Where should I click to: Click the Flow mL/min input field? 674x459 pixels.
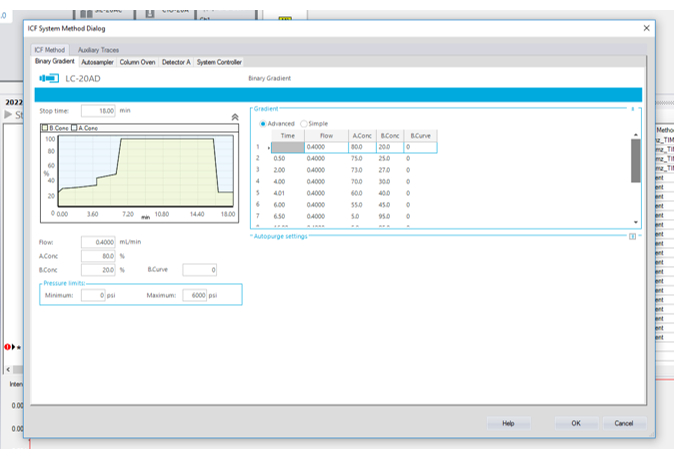point(98,242)
